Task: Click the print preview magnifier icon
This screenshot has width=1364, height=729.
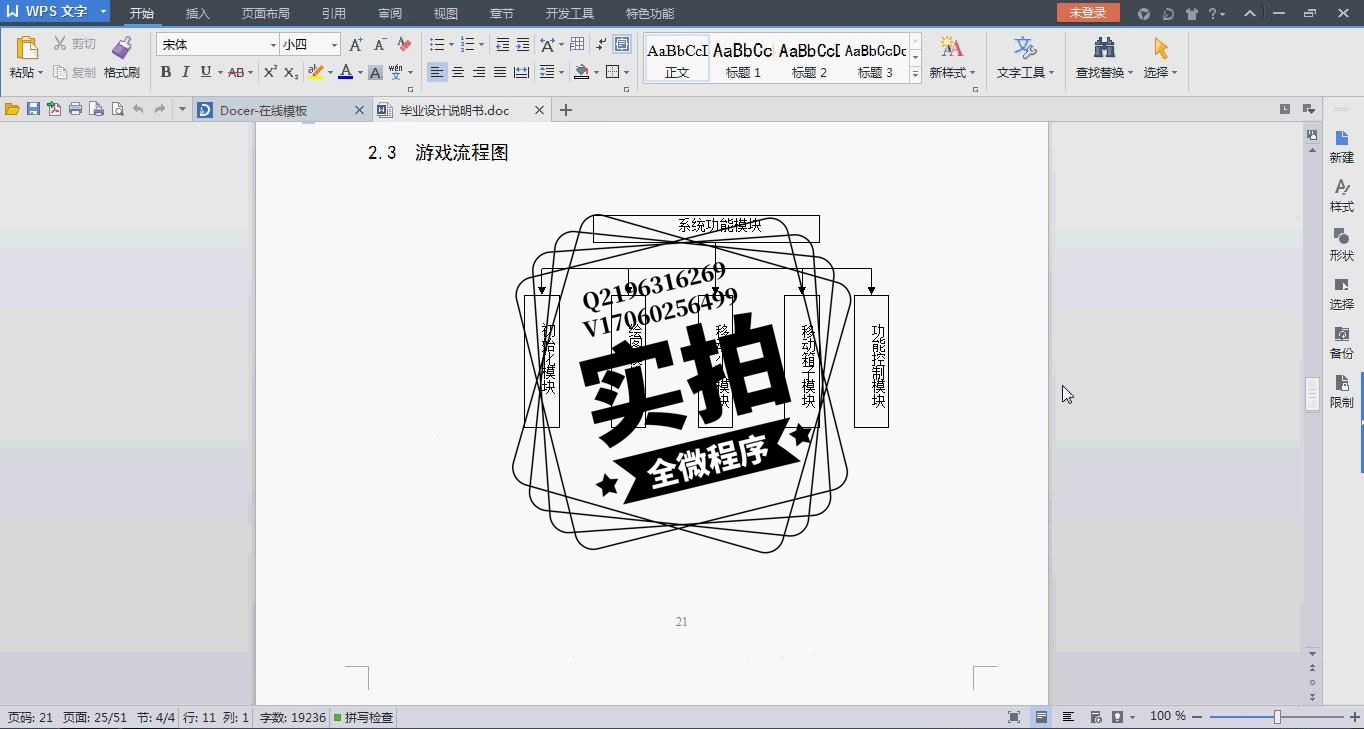Action: pos(117,110)
